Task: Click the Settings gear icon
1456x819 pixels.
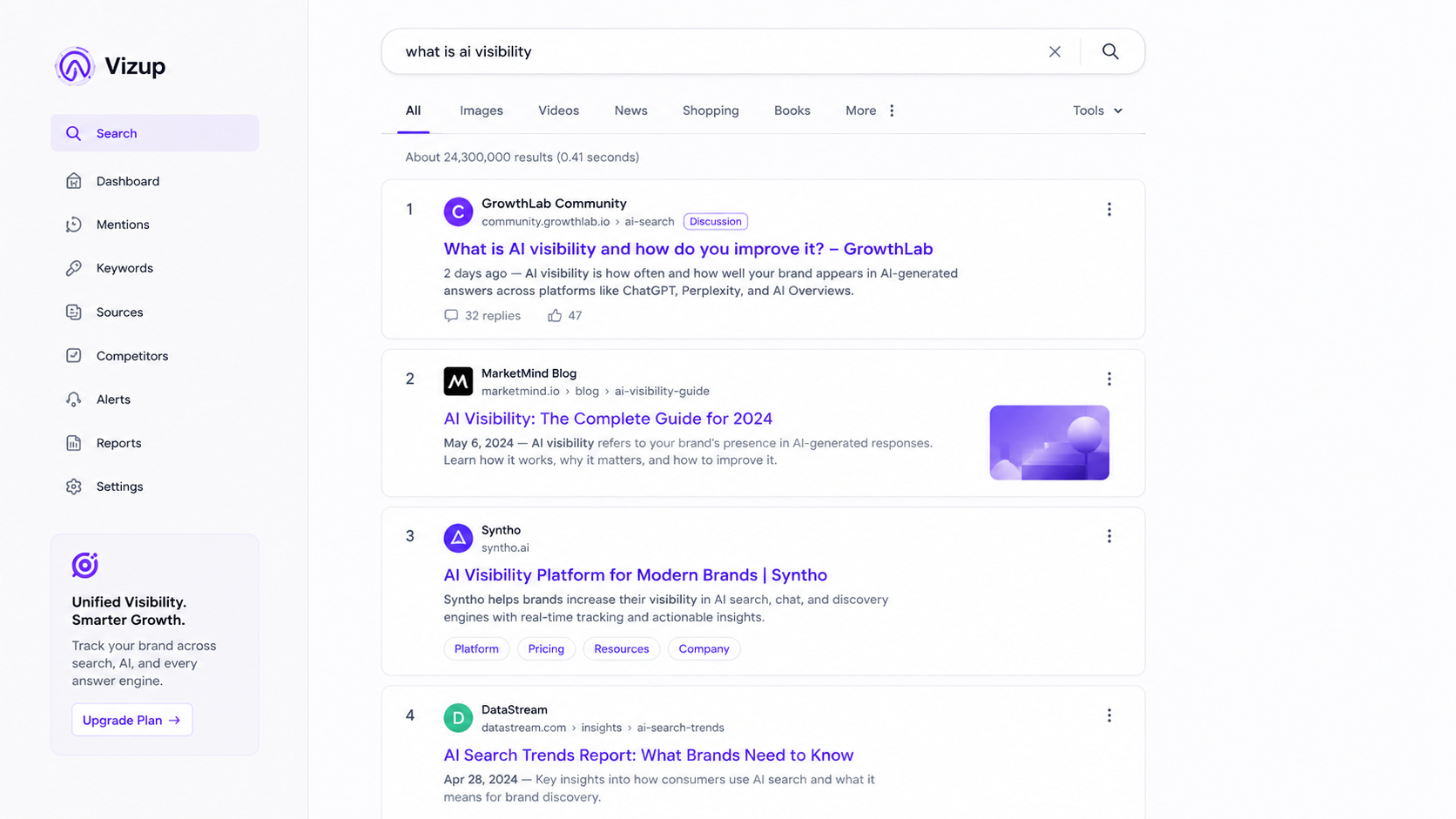Action: coord(74,487)
